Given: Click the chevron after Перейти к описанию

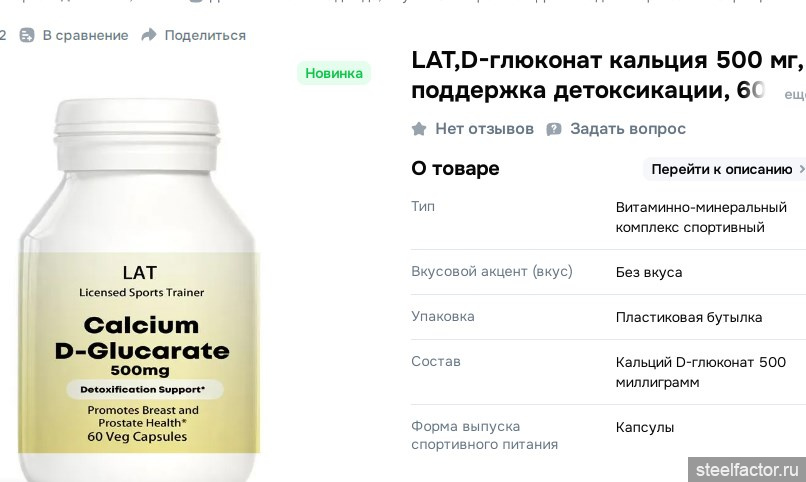Looking at the screenshot, I should pyautogui.click(x=801, y=169).
